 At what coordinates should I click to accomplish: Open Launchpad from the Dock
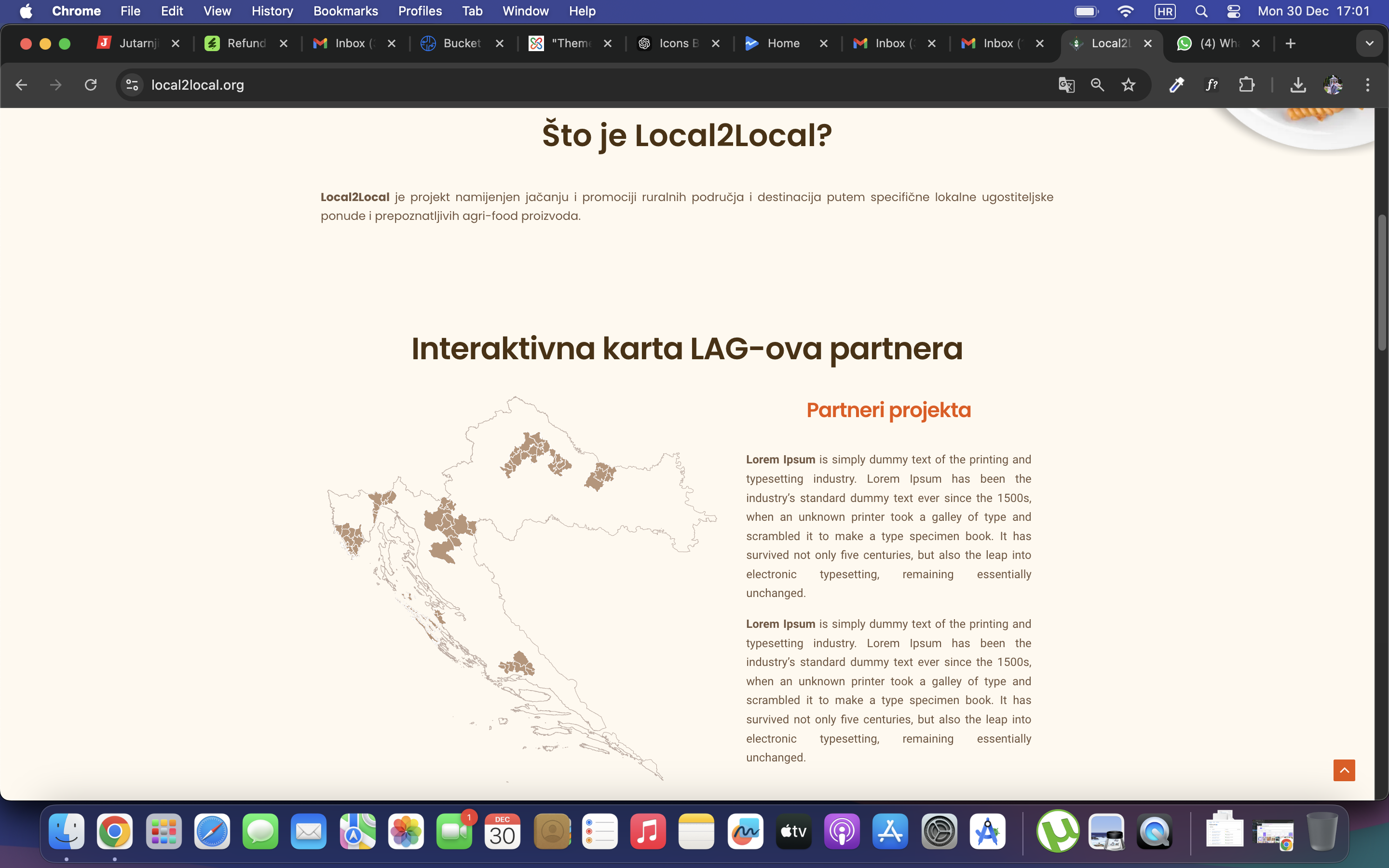(x=163, y=831)
